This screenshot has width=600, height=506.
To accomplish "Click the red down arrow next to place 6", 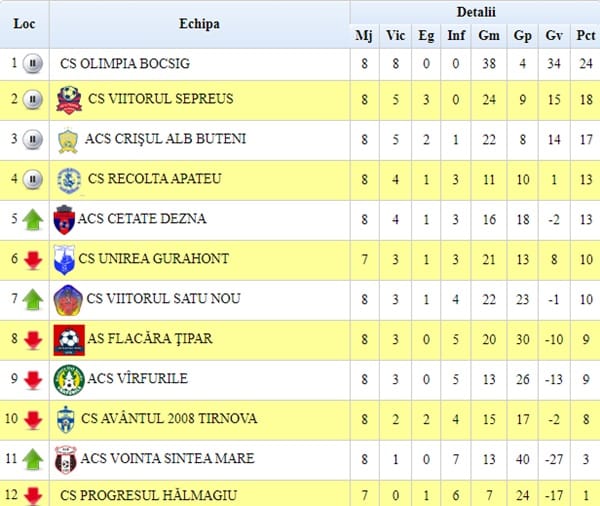I will [x=33, y=261].
